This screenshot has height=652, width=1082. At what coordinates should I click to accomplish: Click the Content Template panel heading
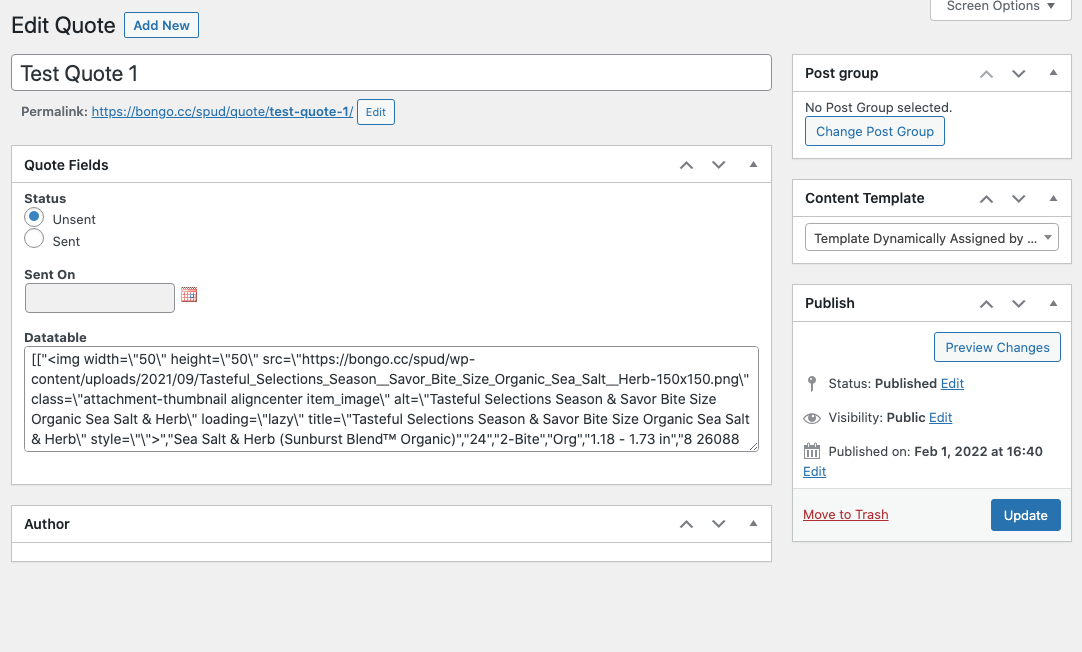pyautogui.click(x=865, y=199)
